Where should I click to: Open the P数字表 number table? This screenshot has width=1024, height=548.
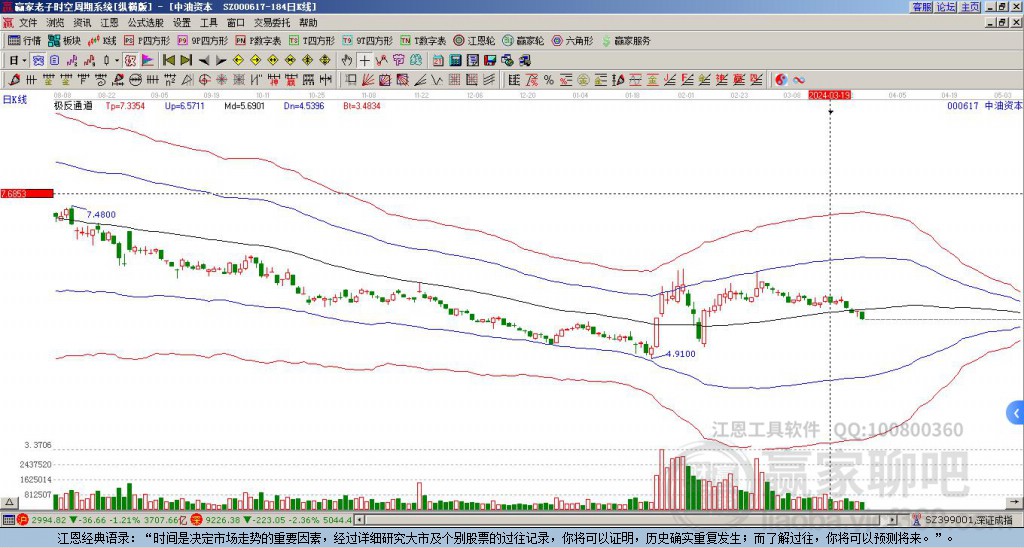point(258,40)
